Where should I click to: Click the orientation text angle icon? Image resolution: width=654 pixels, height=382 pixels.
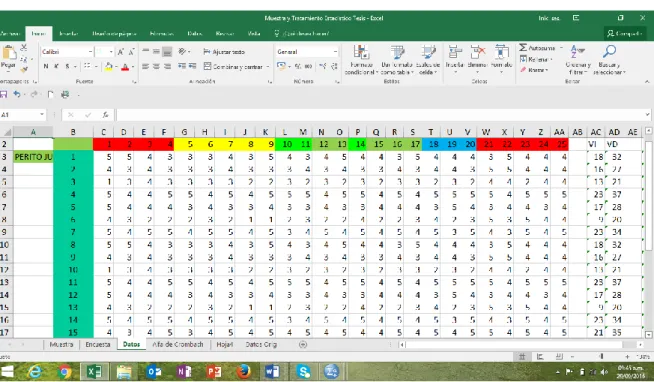coord(182,52)
